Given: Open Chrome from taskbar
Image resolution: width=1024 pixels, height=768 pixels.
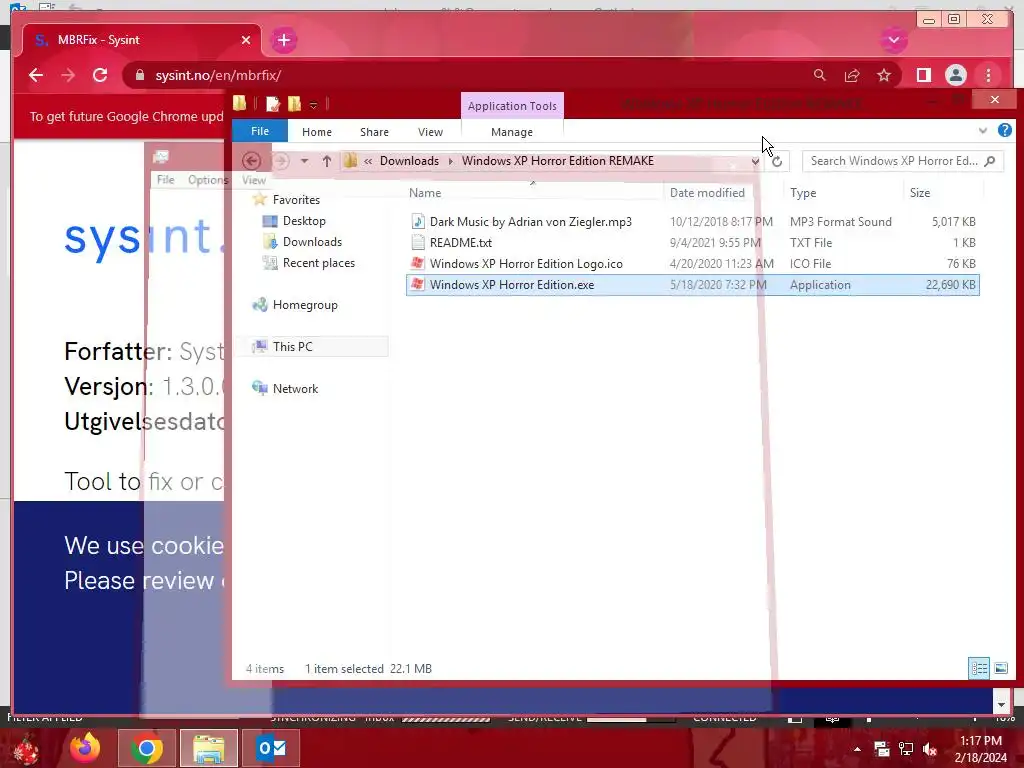Looking at the screenshot, I should click(x=146, y=748).
